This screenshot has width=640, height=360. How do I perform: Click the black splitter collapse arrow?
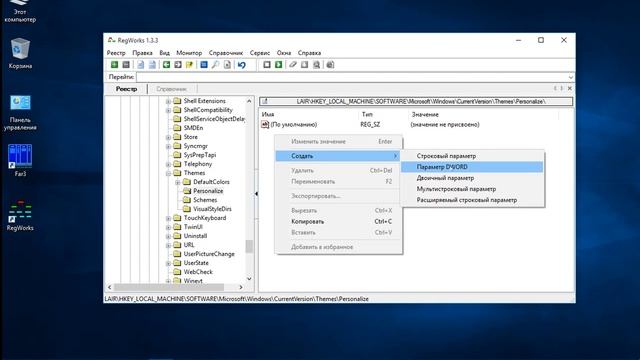[256, 193]
